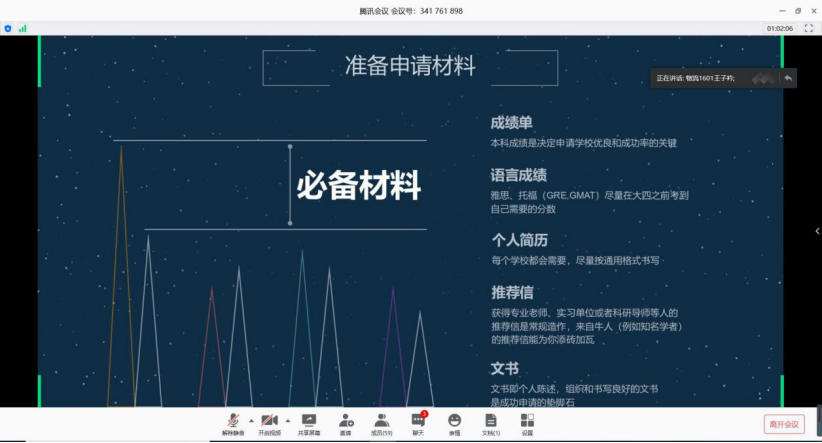Collapse the current speaker bar with arrow icon
This screenshot has height=443, width=822.
[x=788, y=78]
